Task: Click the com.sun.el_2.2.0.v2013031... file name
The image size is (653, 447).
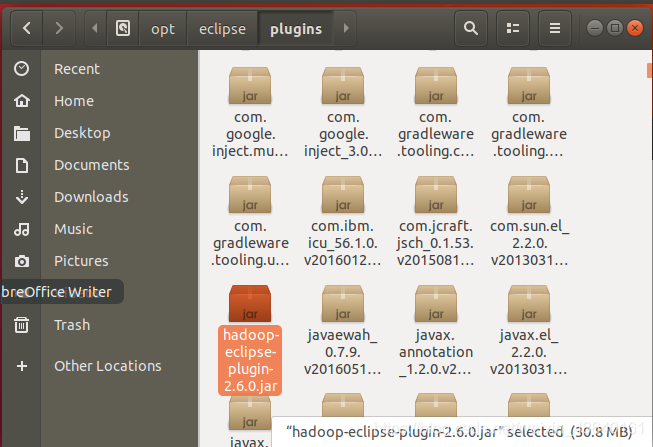Action: (x=529, y=243)
